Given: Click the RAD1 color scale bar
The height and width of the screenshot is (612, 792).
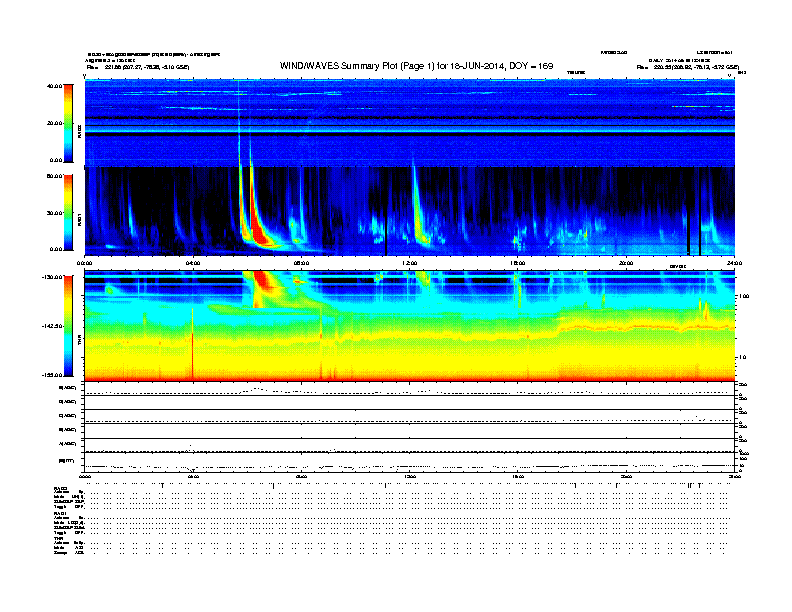Looking at the screenshot, I should click(x=68, y=213).
